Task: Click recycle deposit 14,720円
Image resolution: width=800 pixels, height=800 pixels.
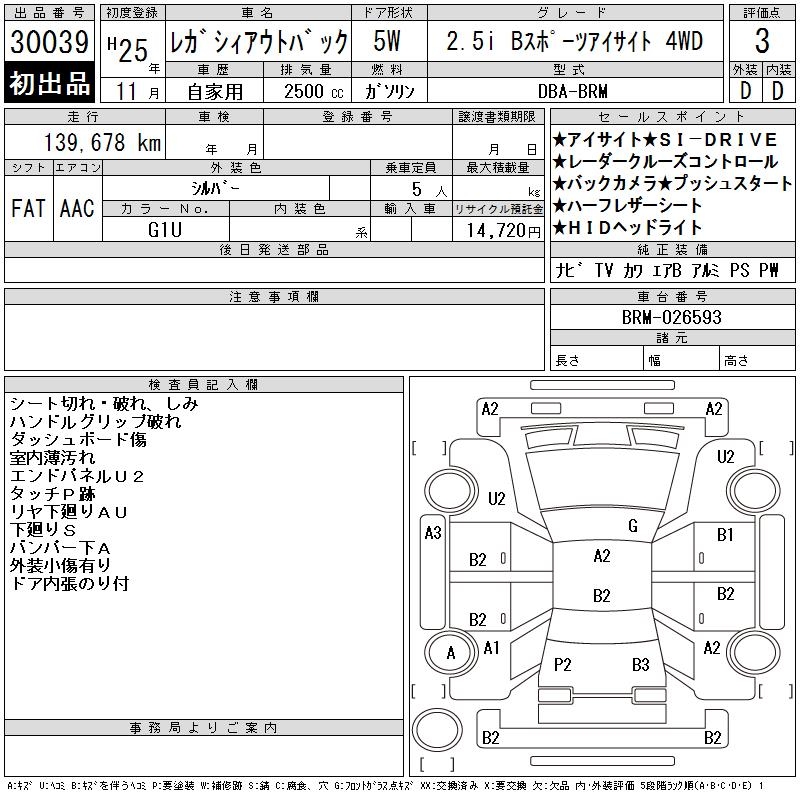Action: [503, 230]
